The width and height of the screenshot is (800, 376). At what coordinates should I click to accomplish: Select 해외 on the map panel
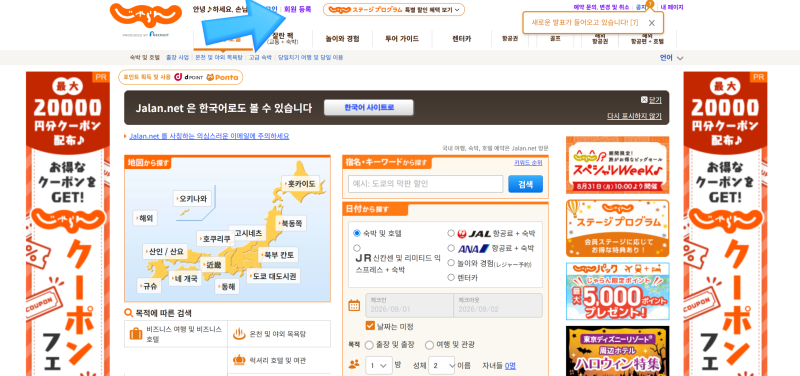pos(145,218)
